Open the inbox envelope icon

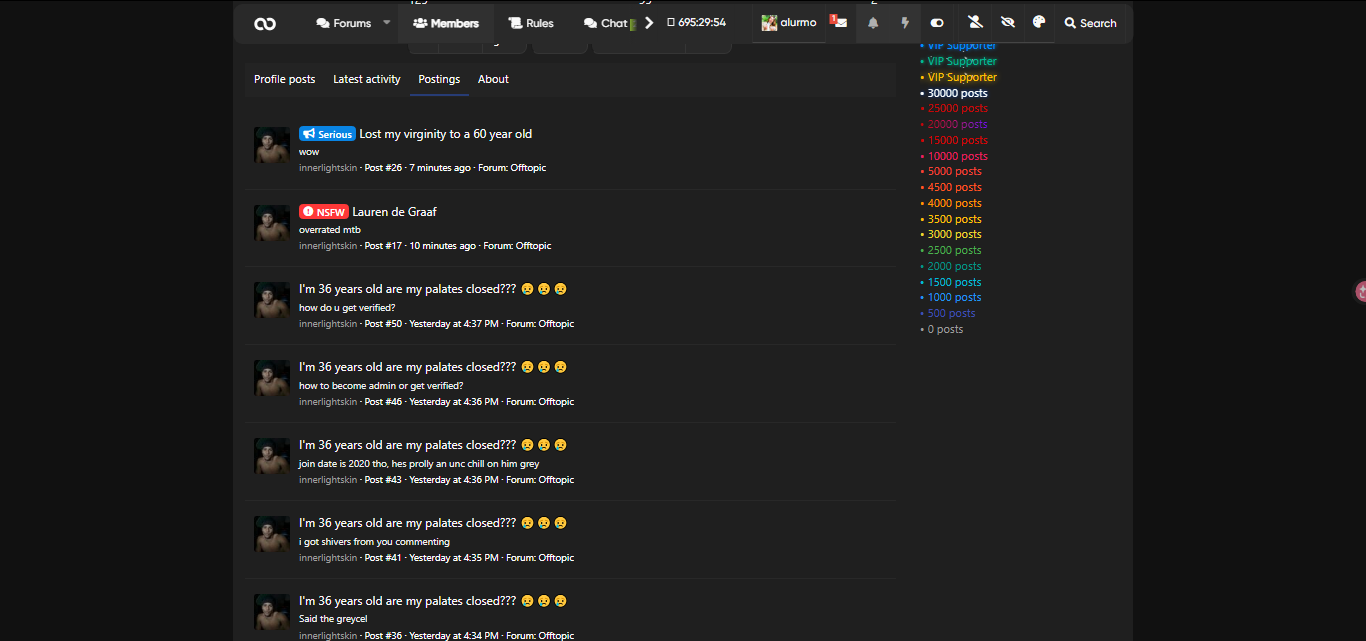coord(840,23)
